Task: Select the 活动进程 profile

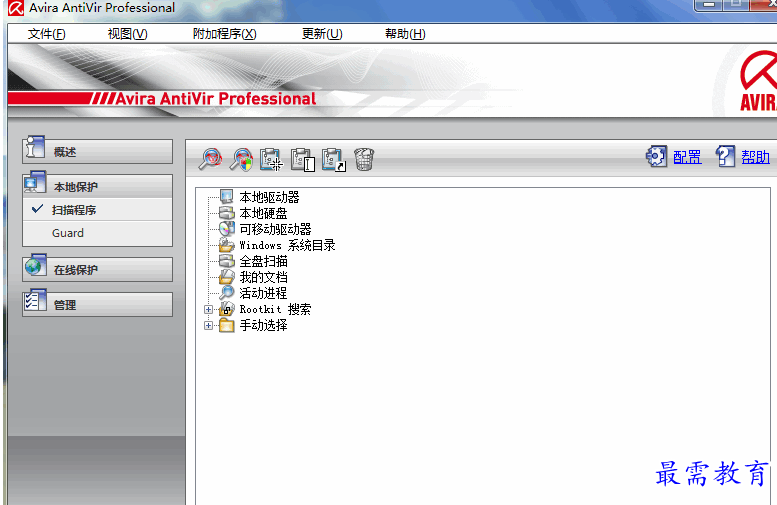Action: [263, 293]
